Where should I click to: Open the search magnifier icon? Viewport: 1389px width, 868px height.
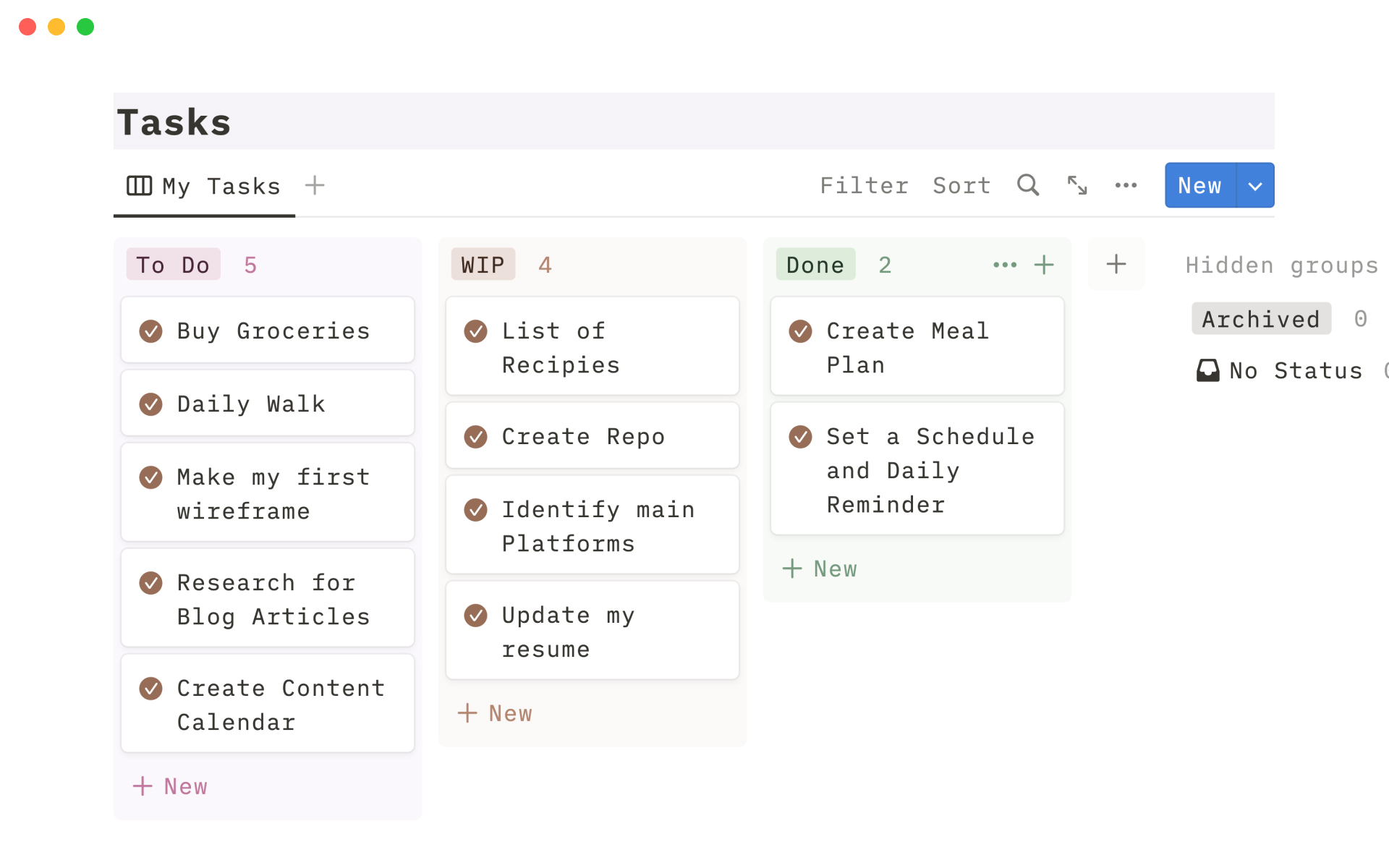coord(1027,185)
